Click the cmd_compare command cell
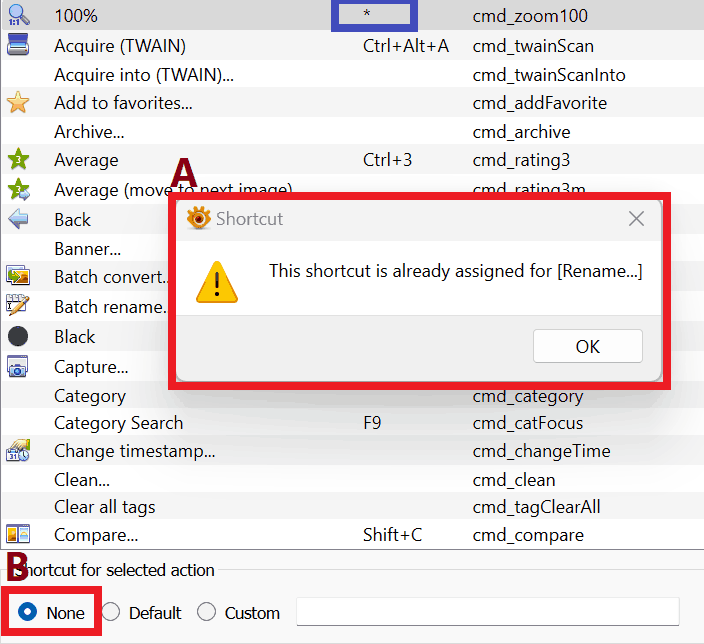 click(x=528, y=535)
